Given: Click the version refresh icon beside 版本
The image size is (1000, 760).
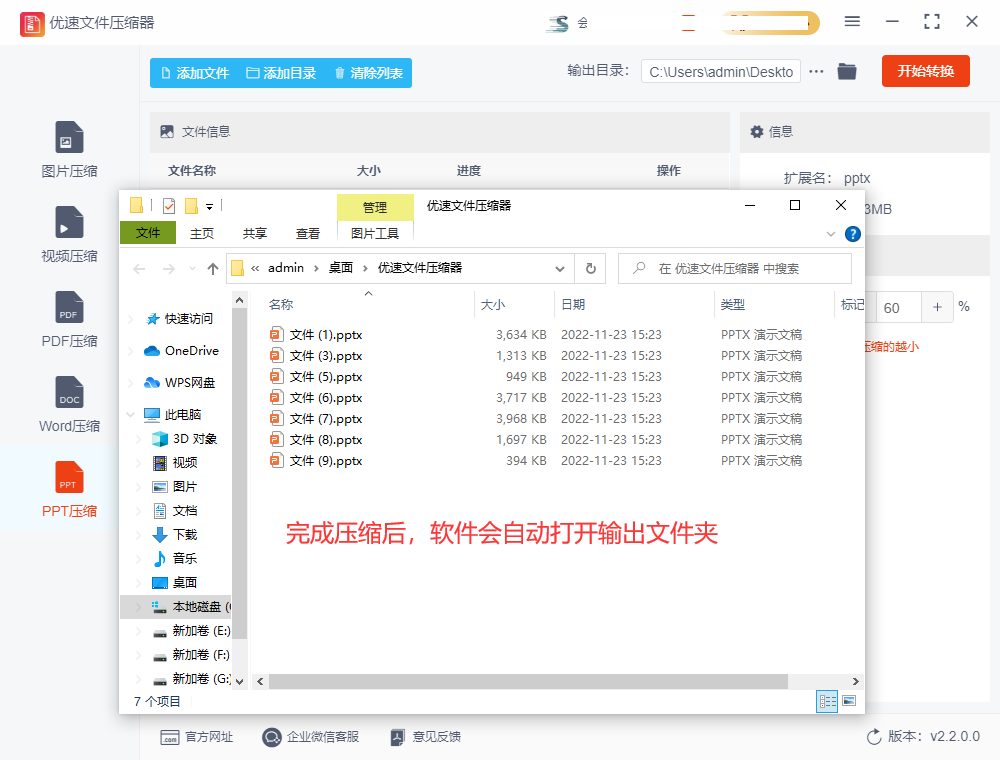Looking at the screenshot, I should [874, 737].
